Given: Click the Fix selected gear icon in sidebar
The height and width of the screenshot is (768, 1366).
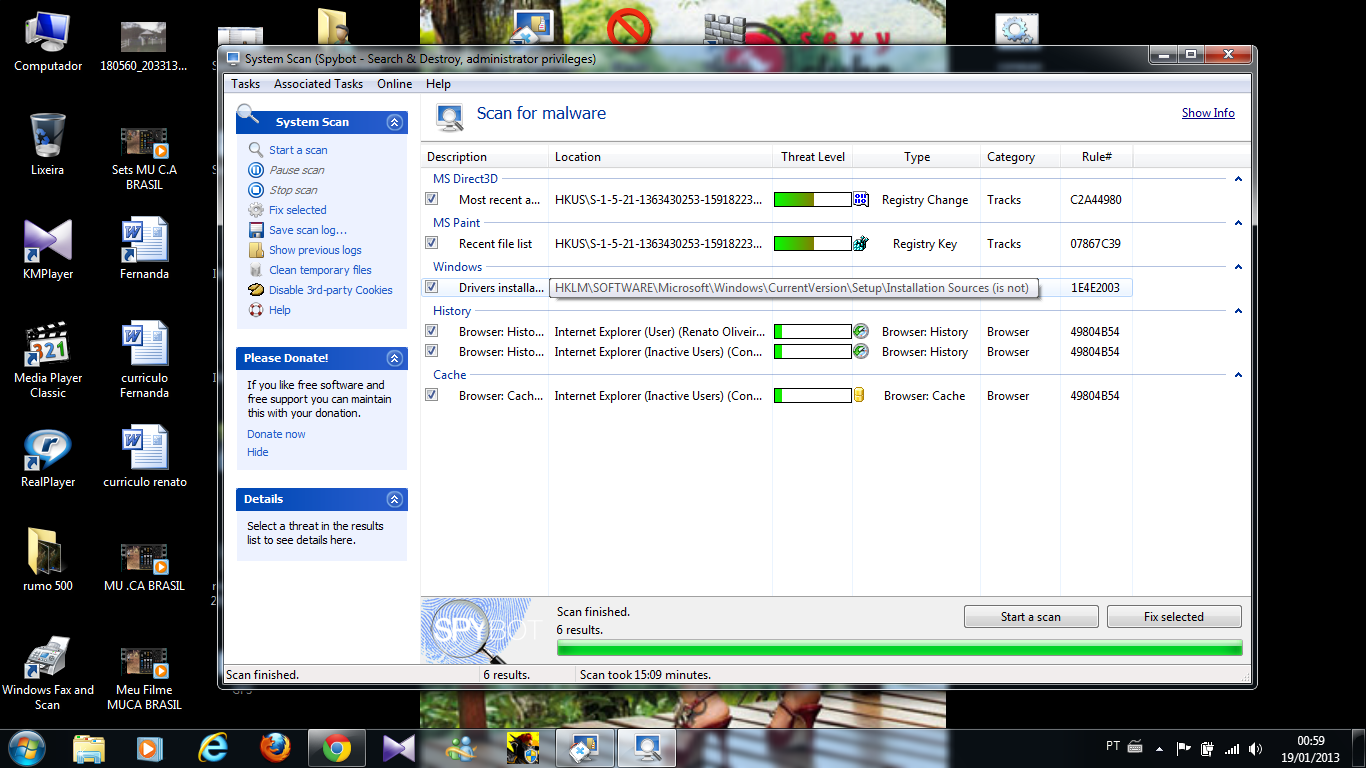Looking at the screenshot, I should pyautogui.click(x=256, y=210).
